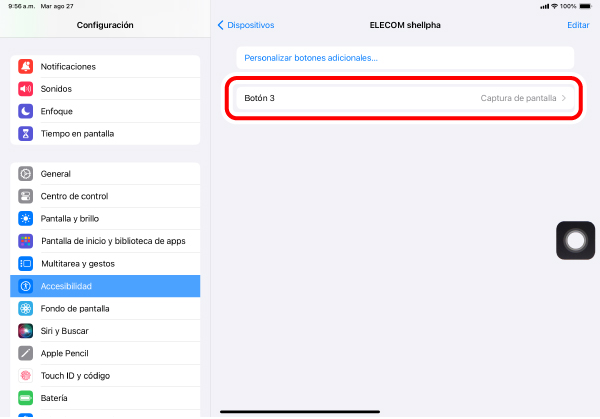Open Siri y Buscar settings

pyautogui.click(x=105, y=331)
